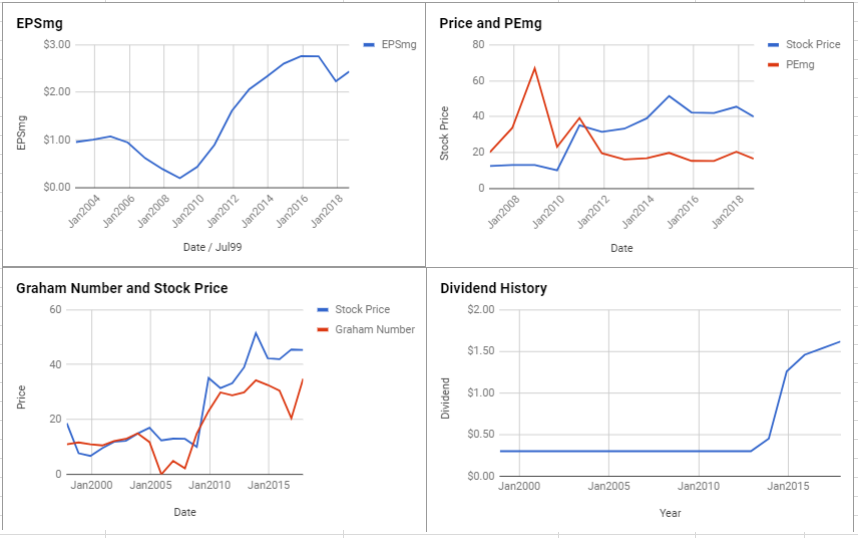The width and height of the screenshot is (858, 538).
Task: Click the Price and PEmg chart title
Action: pos(490,24)
